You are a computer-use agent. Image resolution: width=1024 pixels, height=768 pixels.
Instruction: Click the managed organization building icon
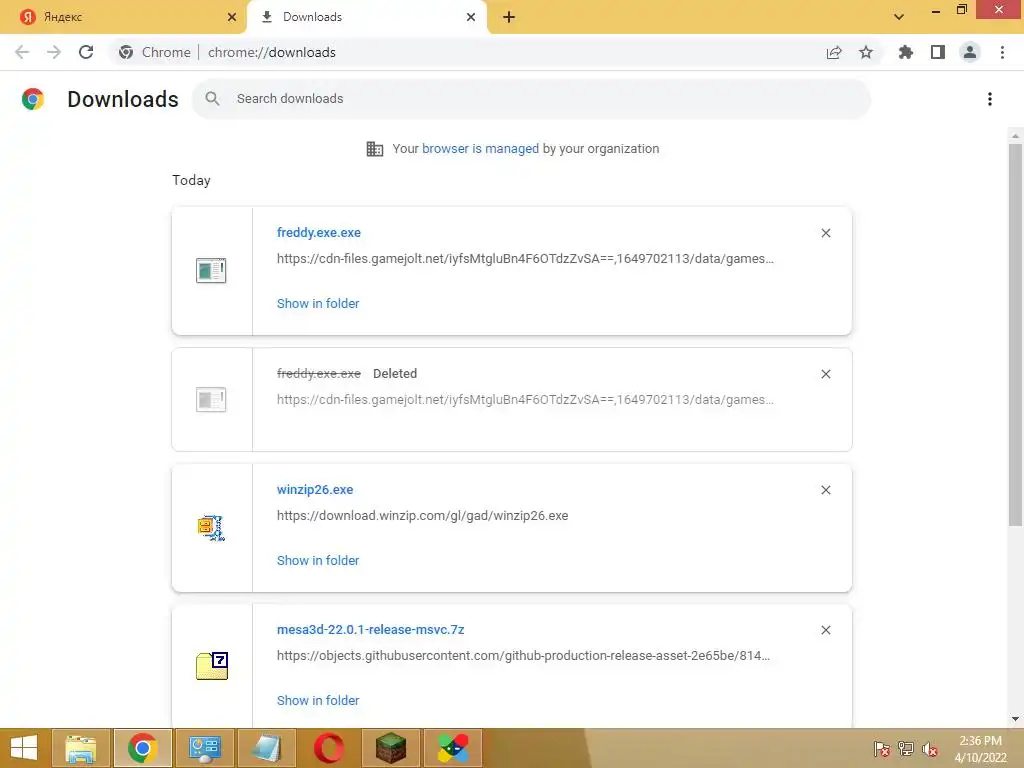[x=375, y=149]
